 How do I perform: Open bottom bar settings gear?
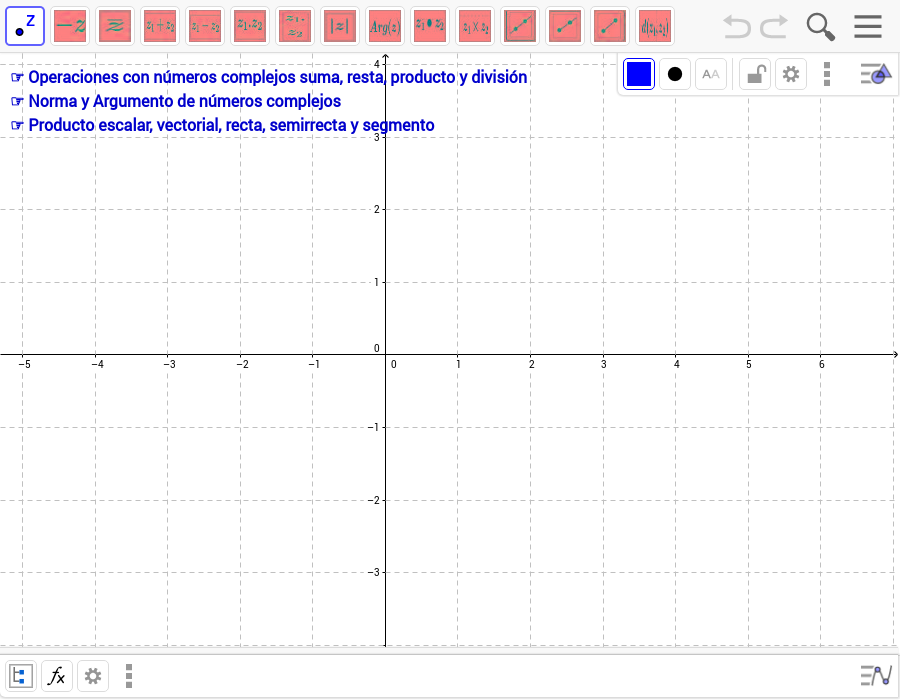pos(93,676)
